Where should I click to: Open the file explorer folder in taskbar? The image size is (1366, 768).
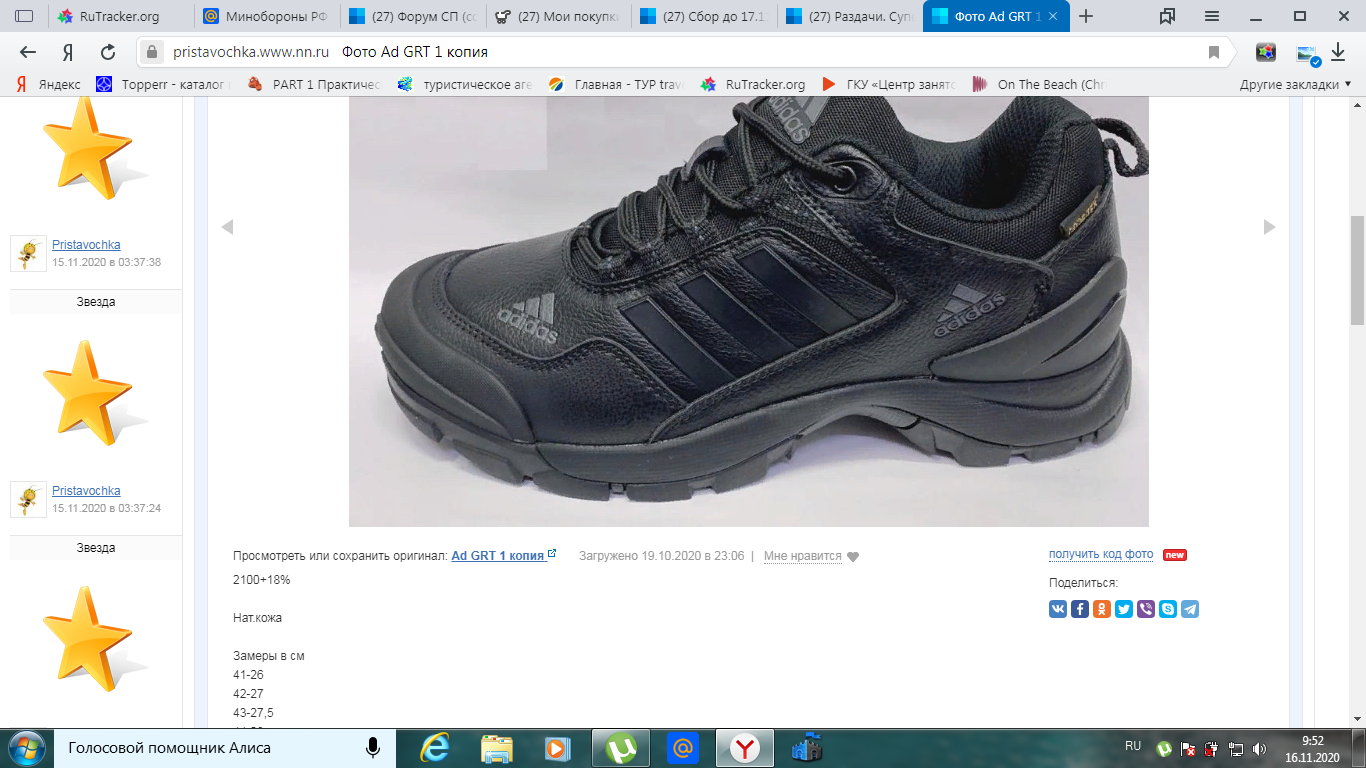click(497, 747)
